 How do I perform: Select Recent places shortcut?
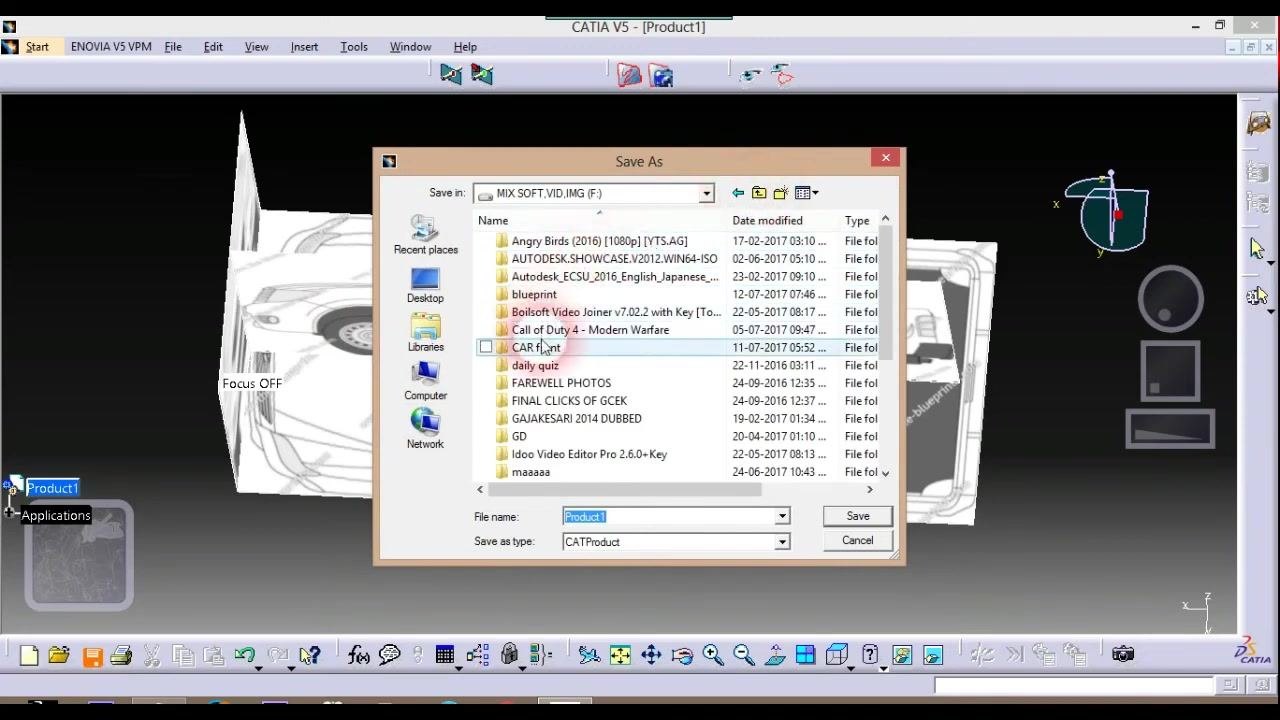click(426, 236)
